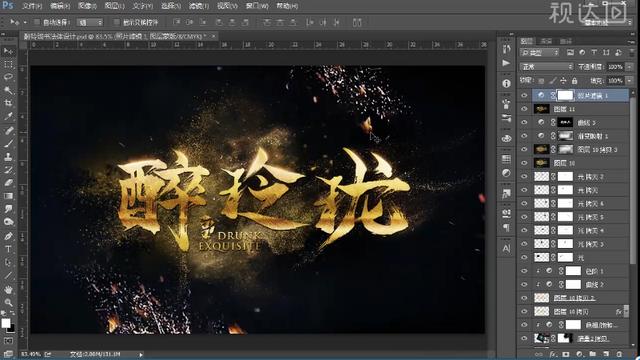This screenshot has width=640, height=360.
Task: Click the 图层 11 layer thumbnail
Action: click(x=541, y=109)
